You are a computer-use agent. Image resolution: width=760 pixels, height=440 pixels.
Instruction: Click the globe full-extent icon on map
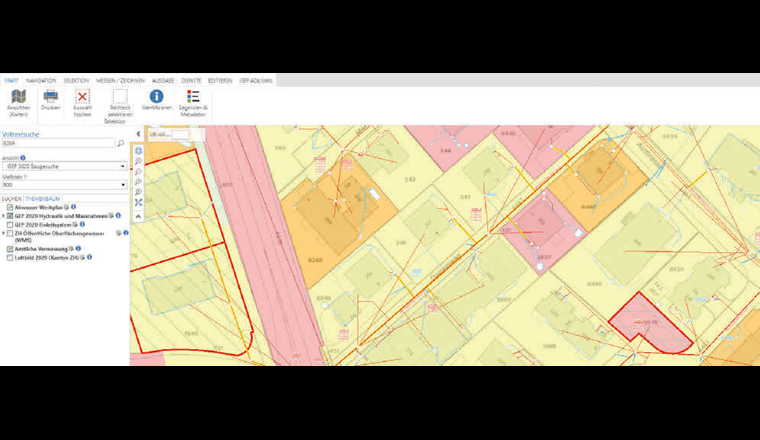(x=138, y=151)
